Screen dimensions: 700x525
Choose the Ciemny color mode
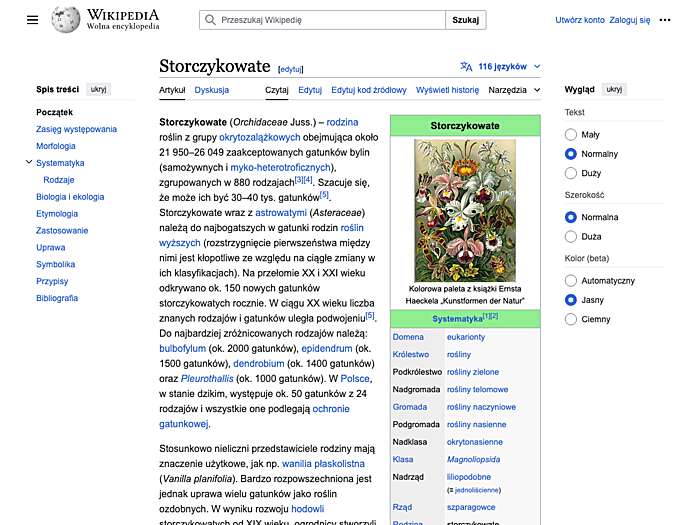click(x=571, y=319)
